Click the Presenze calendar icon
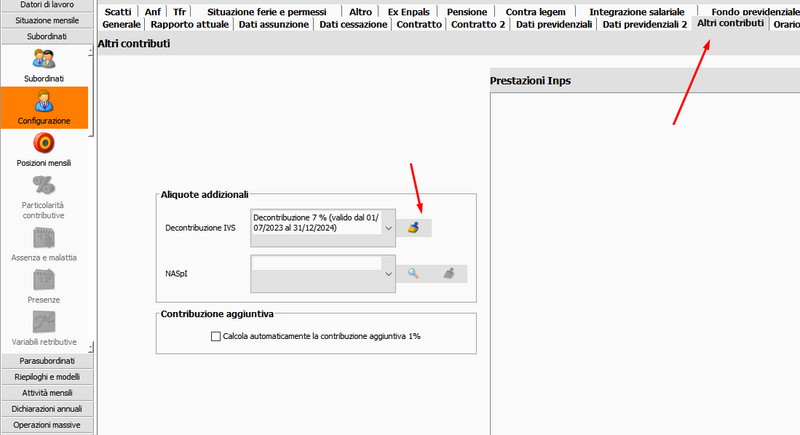Screen dimensions: 800x435 tap(43, 281)
